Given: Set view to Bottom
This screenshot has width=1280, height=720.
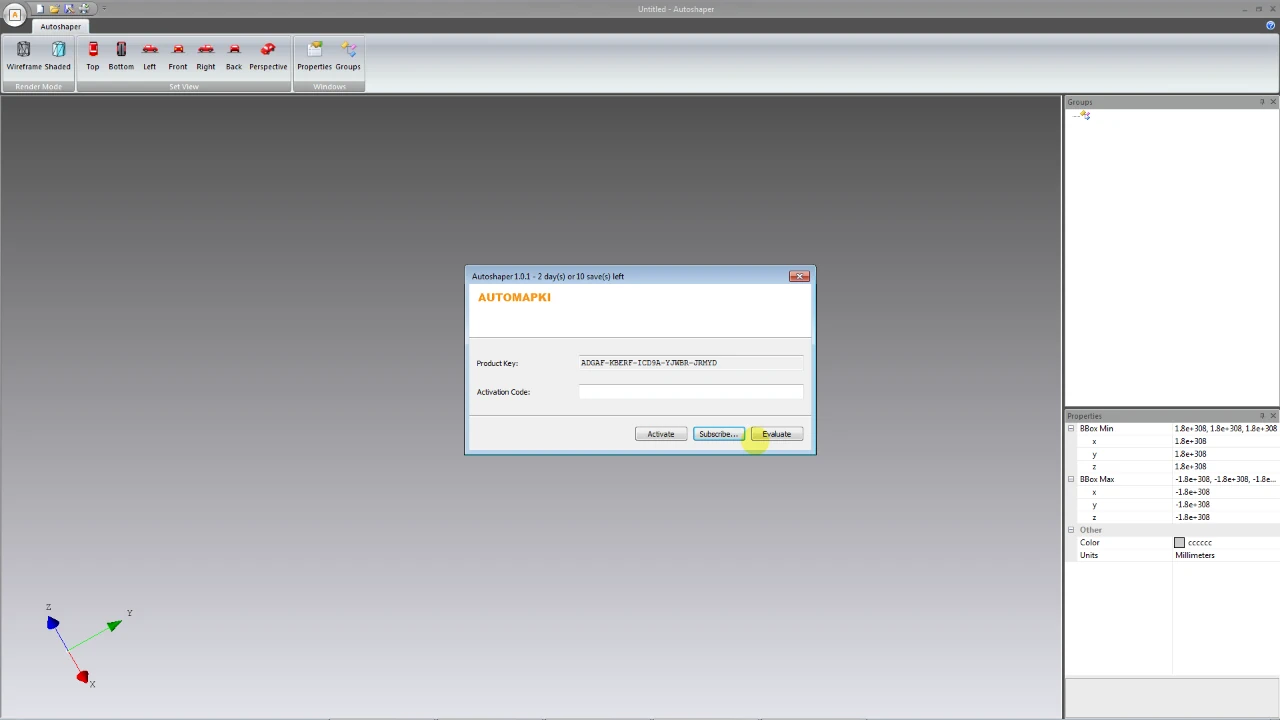Looking at the screenshot, I should point(121,56).
